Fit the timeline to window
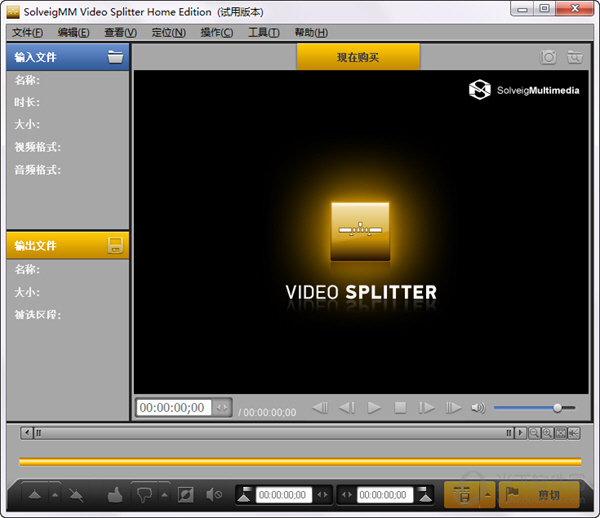Viewport: 600px width, 518px height. coord(561,433)
